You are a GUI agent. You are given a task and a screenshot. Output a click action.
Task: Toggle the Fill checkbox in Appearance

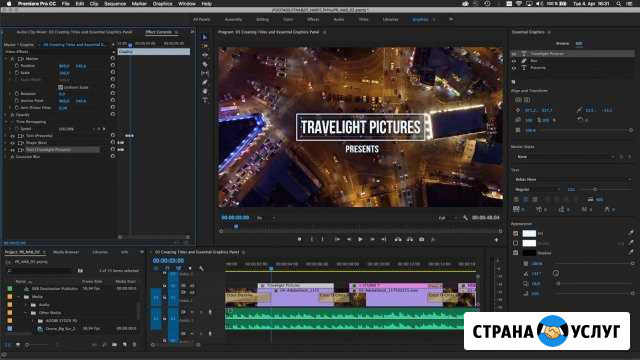(516, 233)
